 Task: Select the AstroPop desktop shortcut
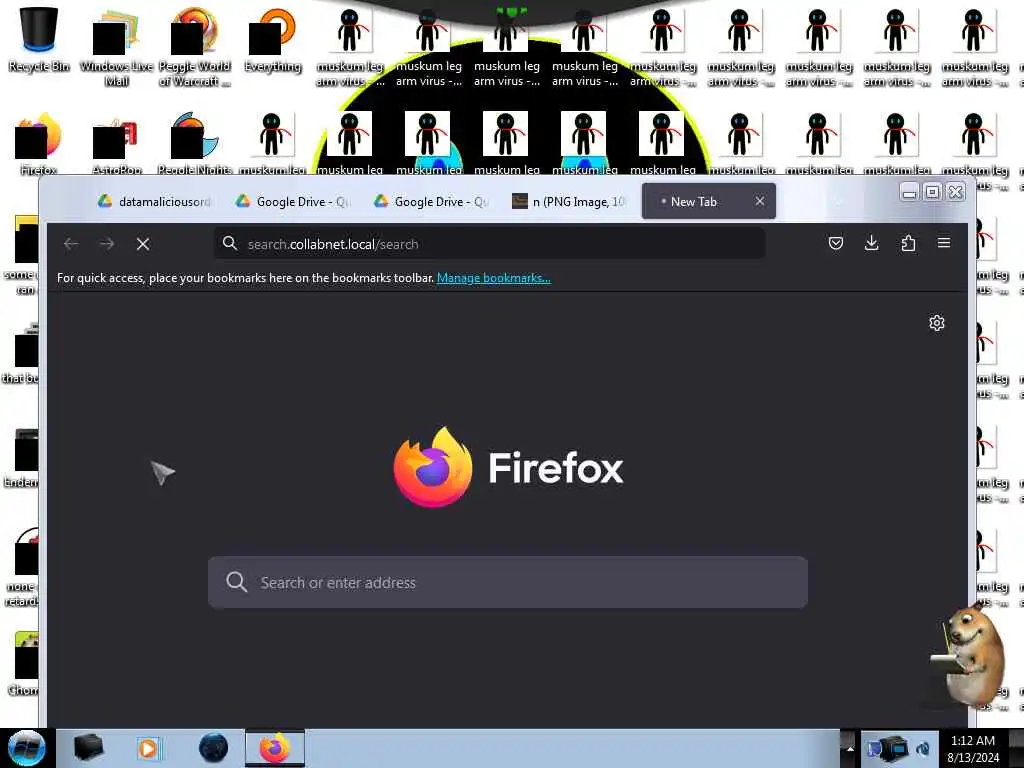click(x=116, y=145)
